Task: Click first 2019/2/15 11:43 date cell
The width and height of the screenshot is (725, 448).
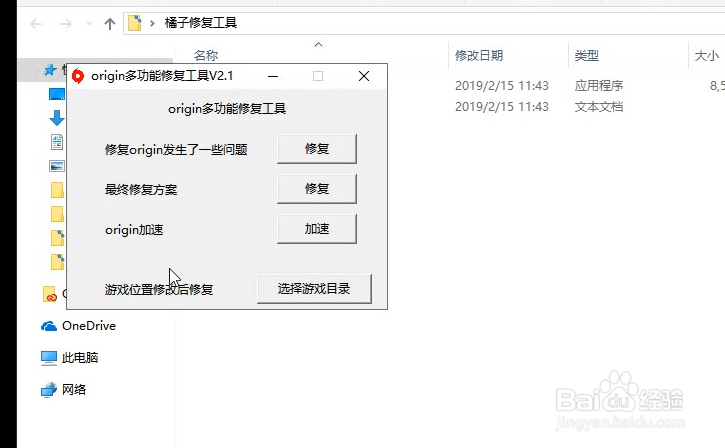Action: [x=502, y=86]
